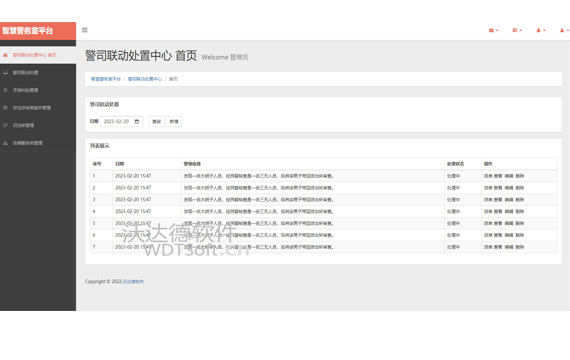Click 编辑 in row 7

pos(509,247)
